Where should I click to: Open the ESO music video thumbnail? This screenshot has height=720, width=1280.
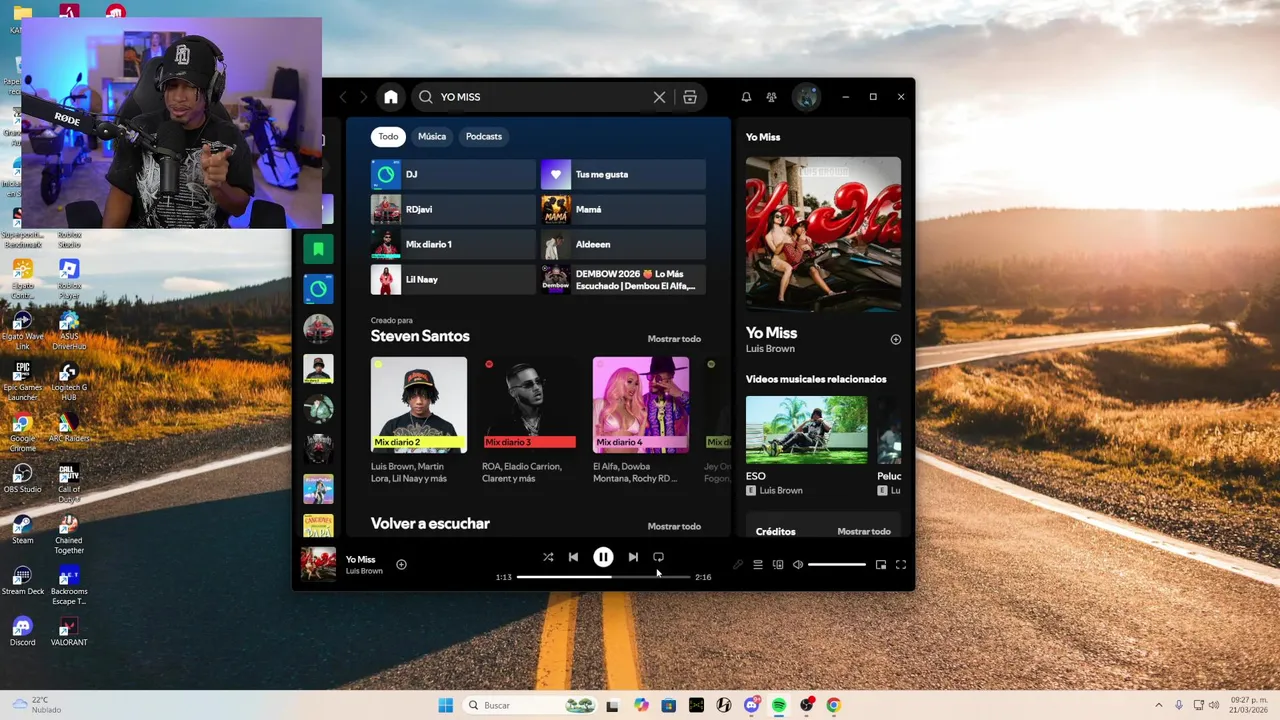807,430
